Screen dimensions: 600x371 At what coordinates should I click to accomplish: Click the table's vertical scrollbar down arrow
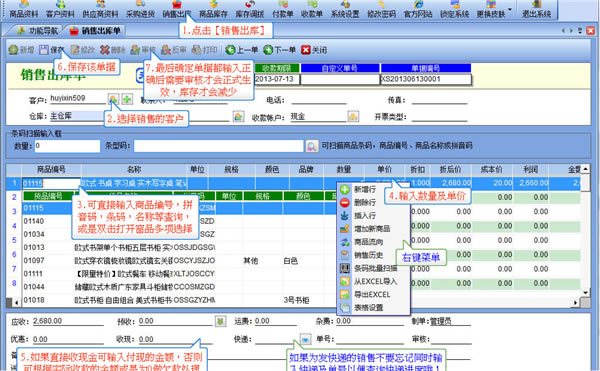[x=585, y=293]
